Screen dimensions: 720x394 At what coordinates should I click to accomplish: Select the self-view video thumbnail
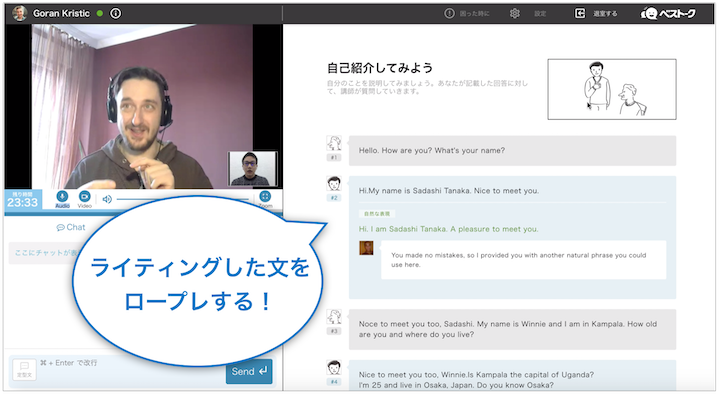click(x=253, y=169)
